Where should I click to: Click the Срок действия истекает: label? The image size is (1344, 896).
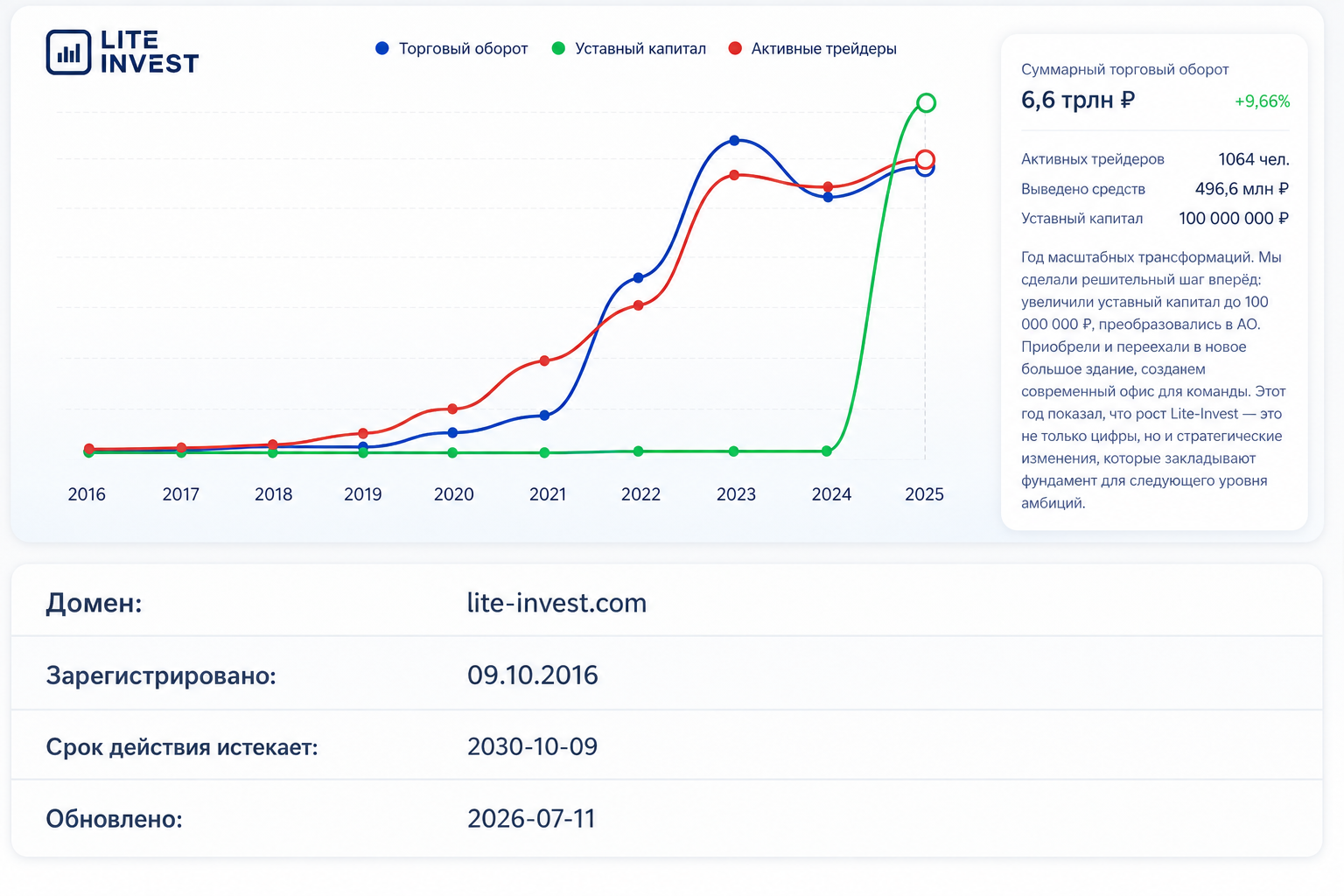coord(182,747)
